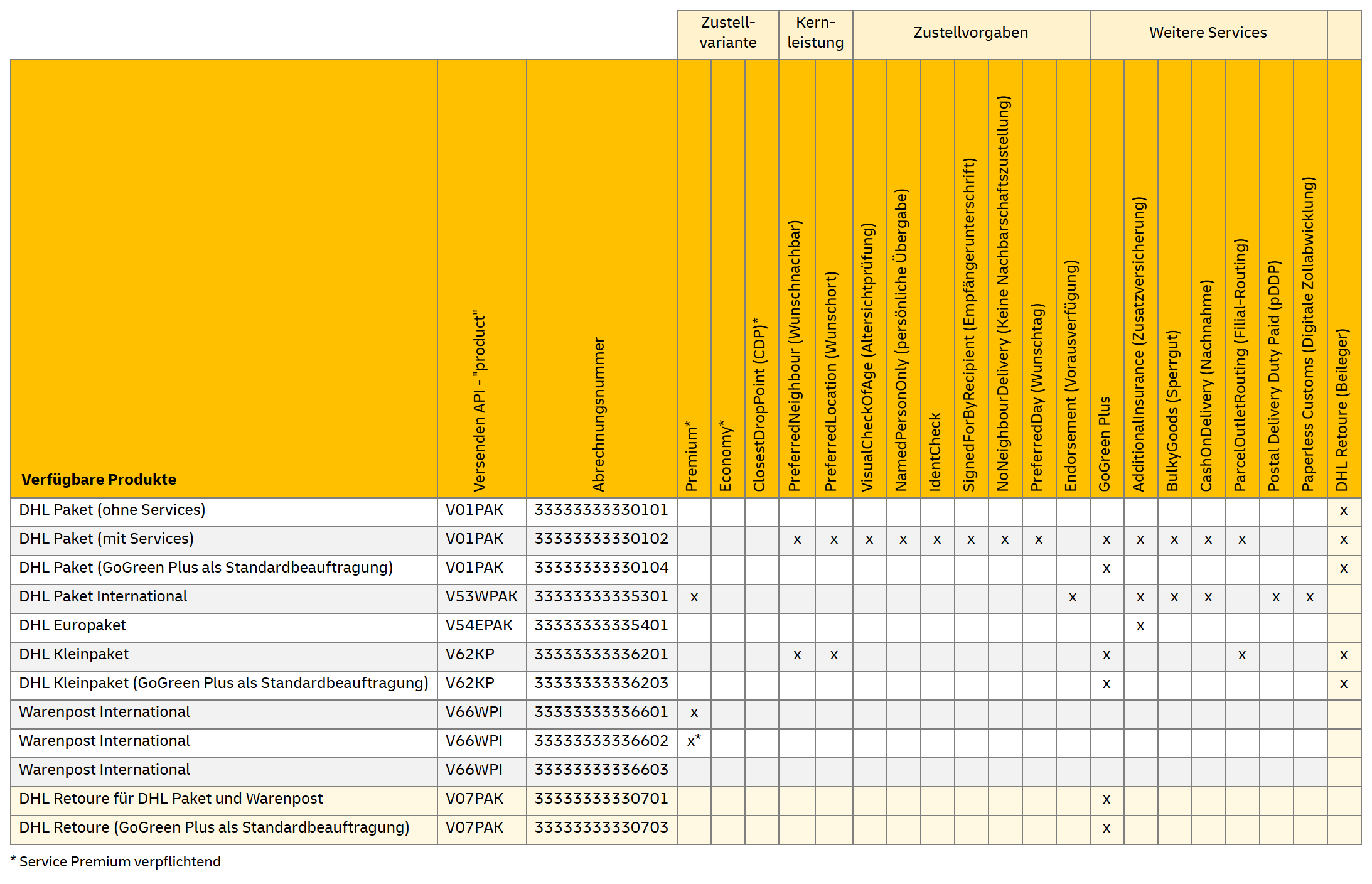Click billing number '33333333336203'
This screenshot has height=884, width=1372.
[x=601, y=683]
